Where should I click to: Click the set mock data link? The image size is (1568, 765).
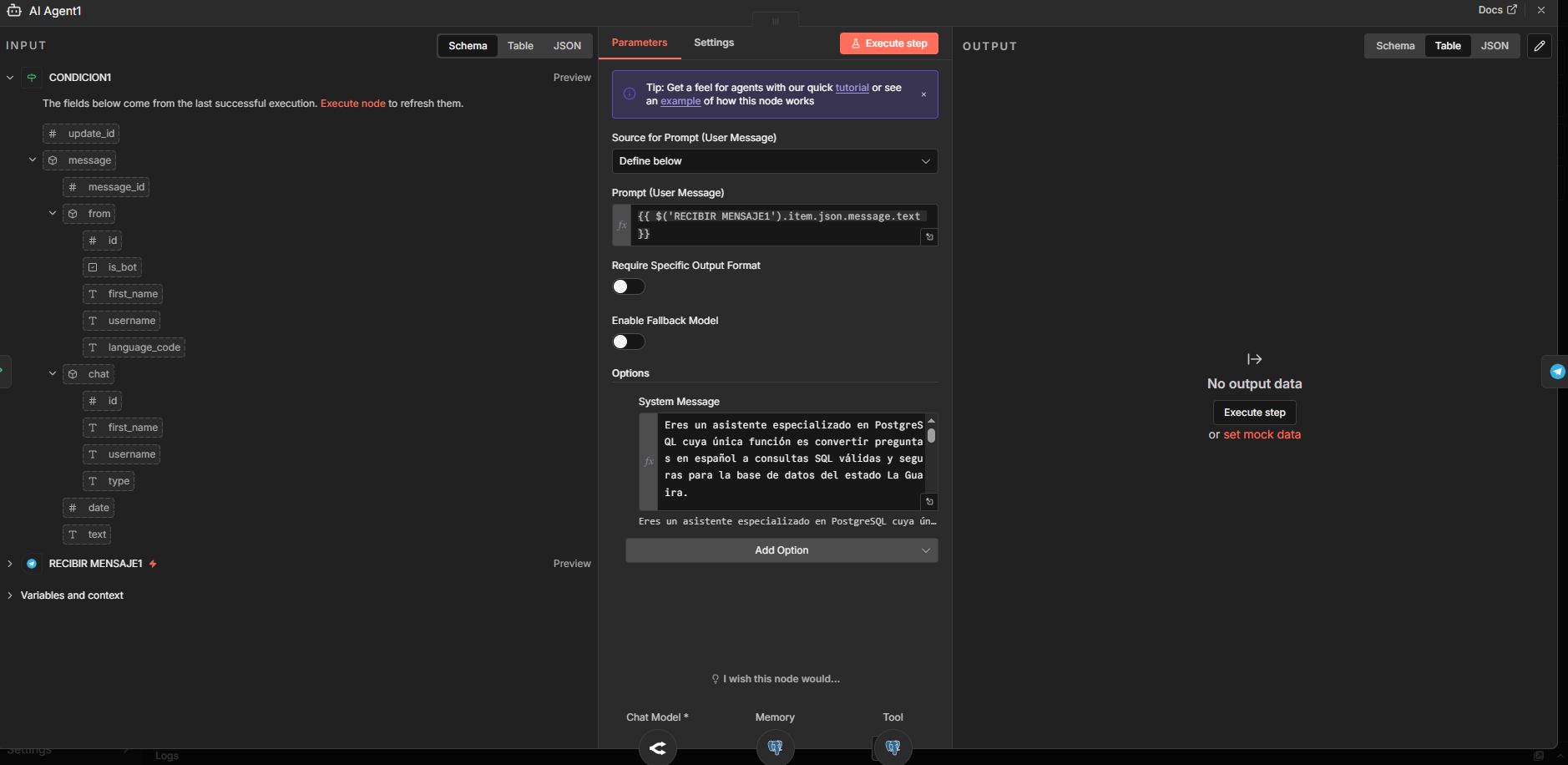[x=1262, y=434]
